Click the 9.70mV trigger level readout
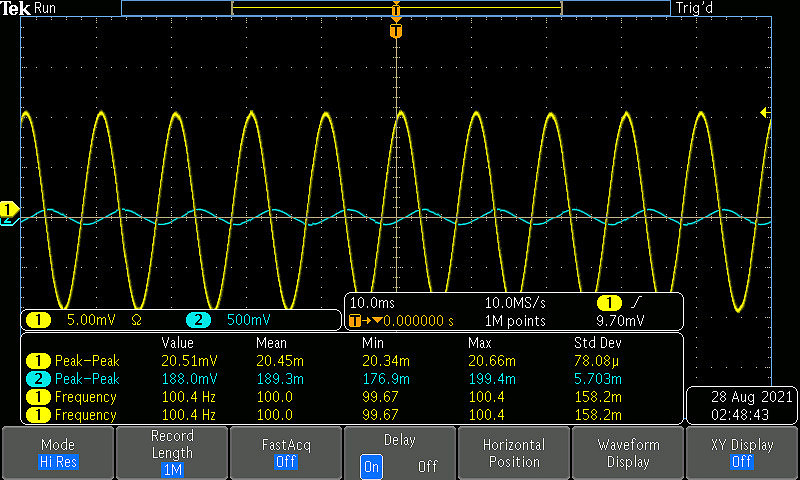 pyautogui.click(x=620, y=321)
